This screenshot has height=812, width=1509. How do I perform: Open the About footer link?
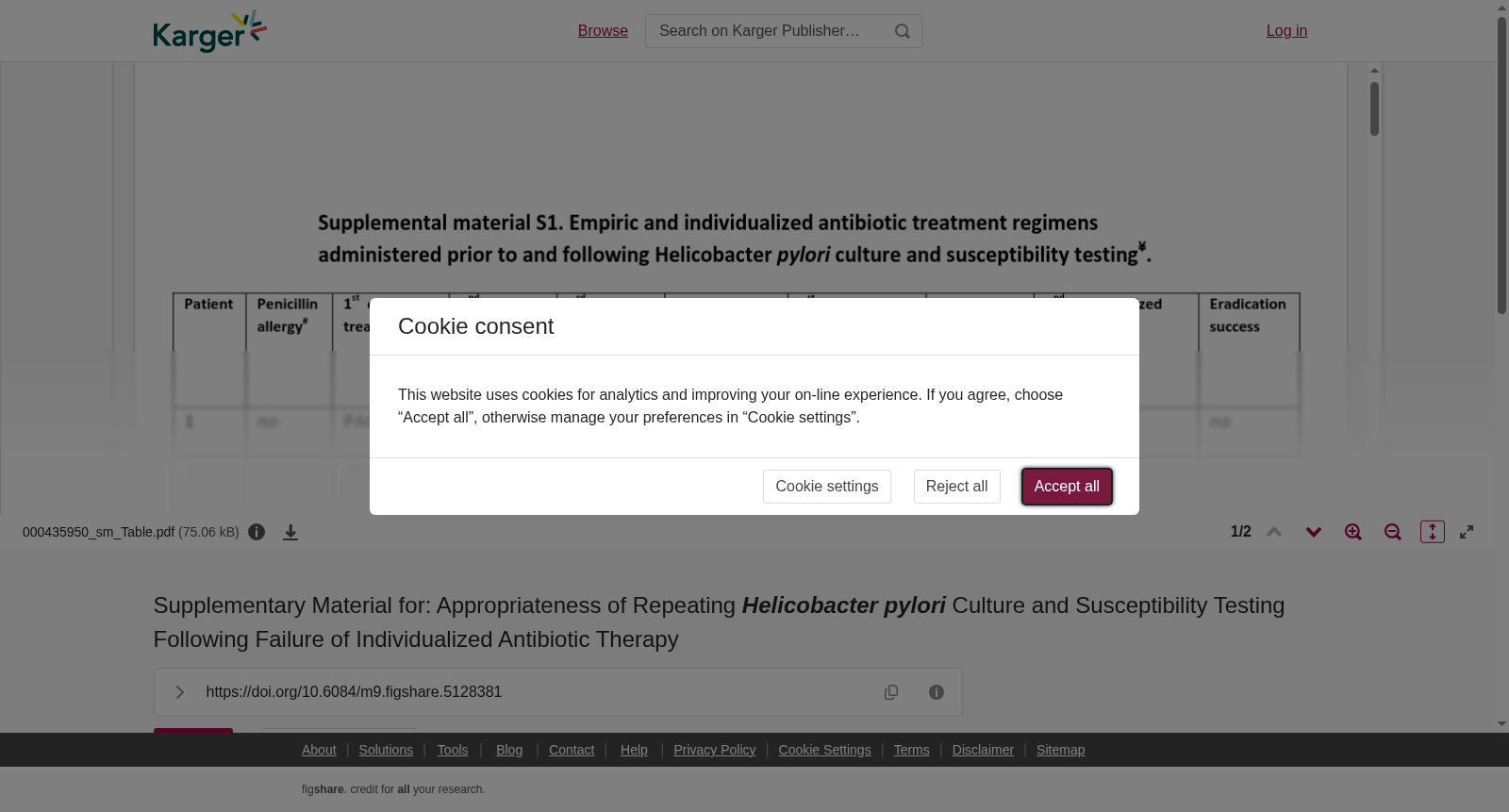(319, 750)
